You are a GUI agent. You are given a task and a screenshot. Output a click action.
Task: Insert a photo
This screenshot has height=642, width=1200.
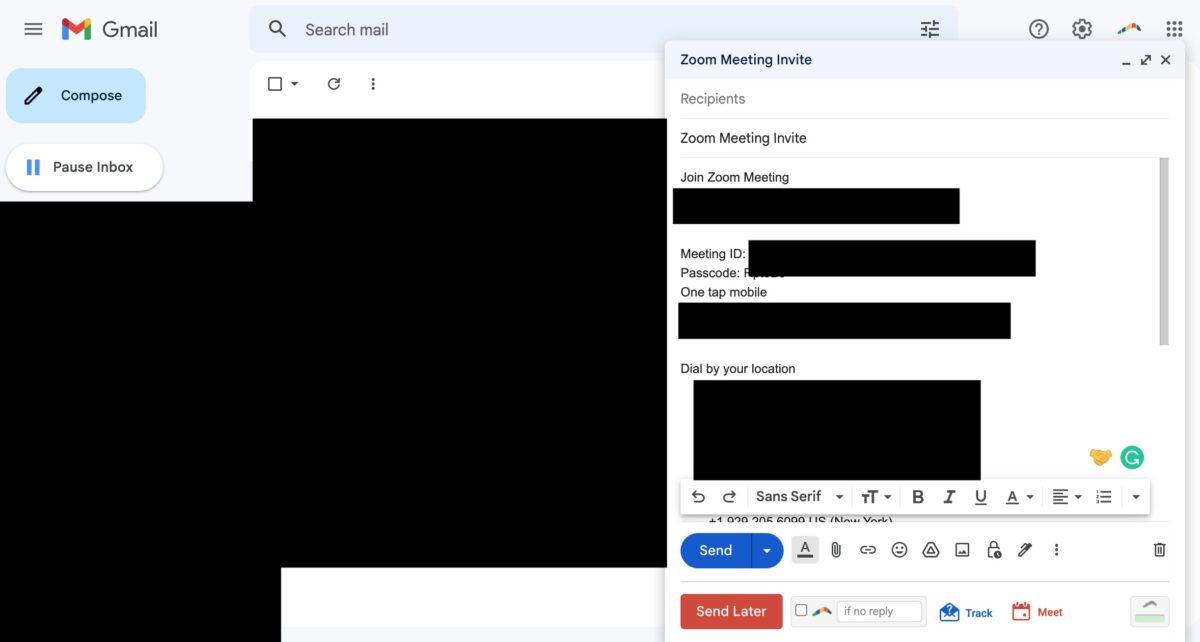[962, 550]
